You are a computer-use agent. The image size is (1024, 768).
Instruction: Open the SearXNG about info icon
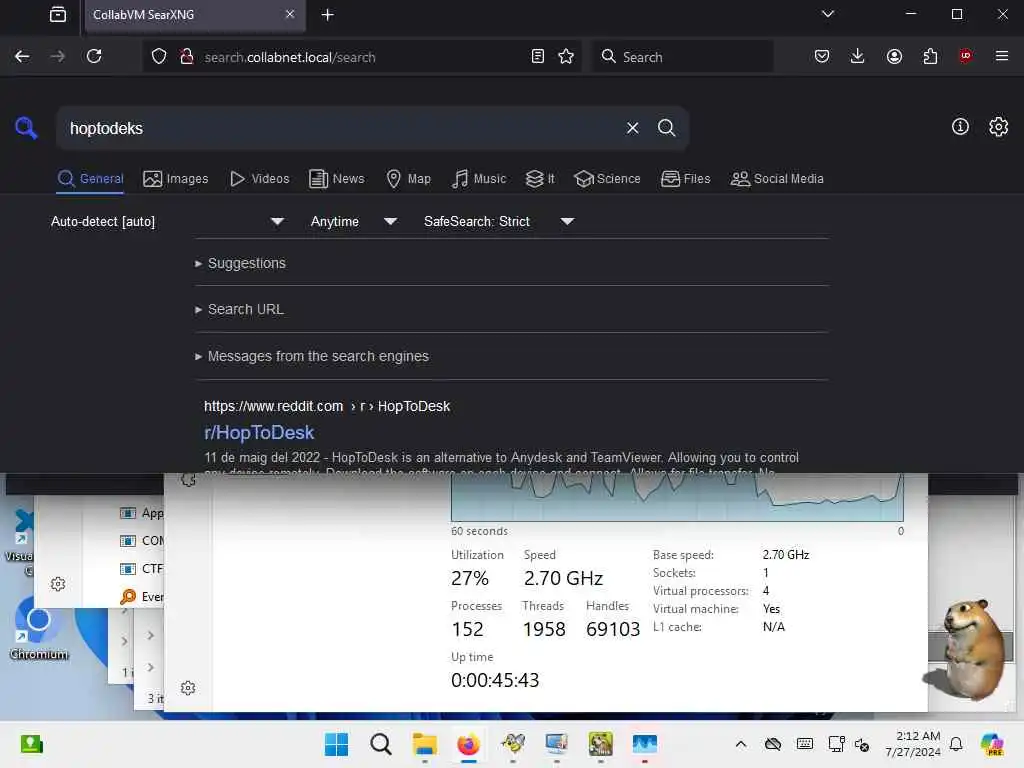pyautogui.click(x=960, y=127)
